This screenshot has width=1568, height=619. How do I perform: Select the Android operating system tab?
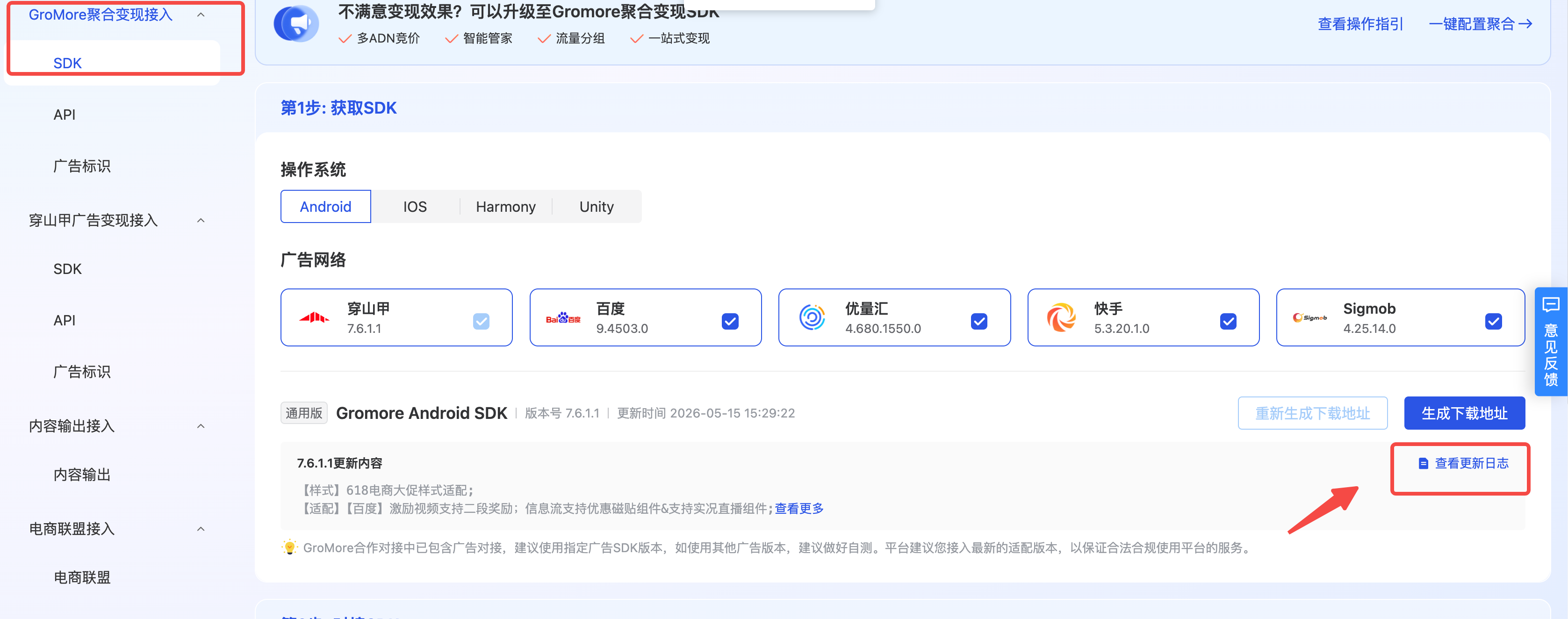pyautogui.click(x=326, y=206)
